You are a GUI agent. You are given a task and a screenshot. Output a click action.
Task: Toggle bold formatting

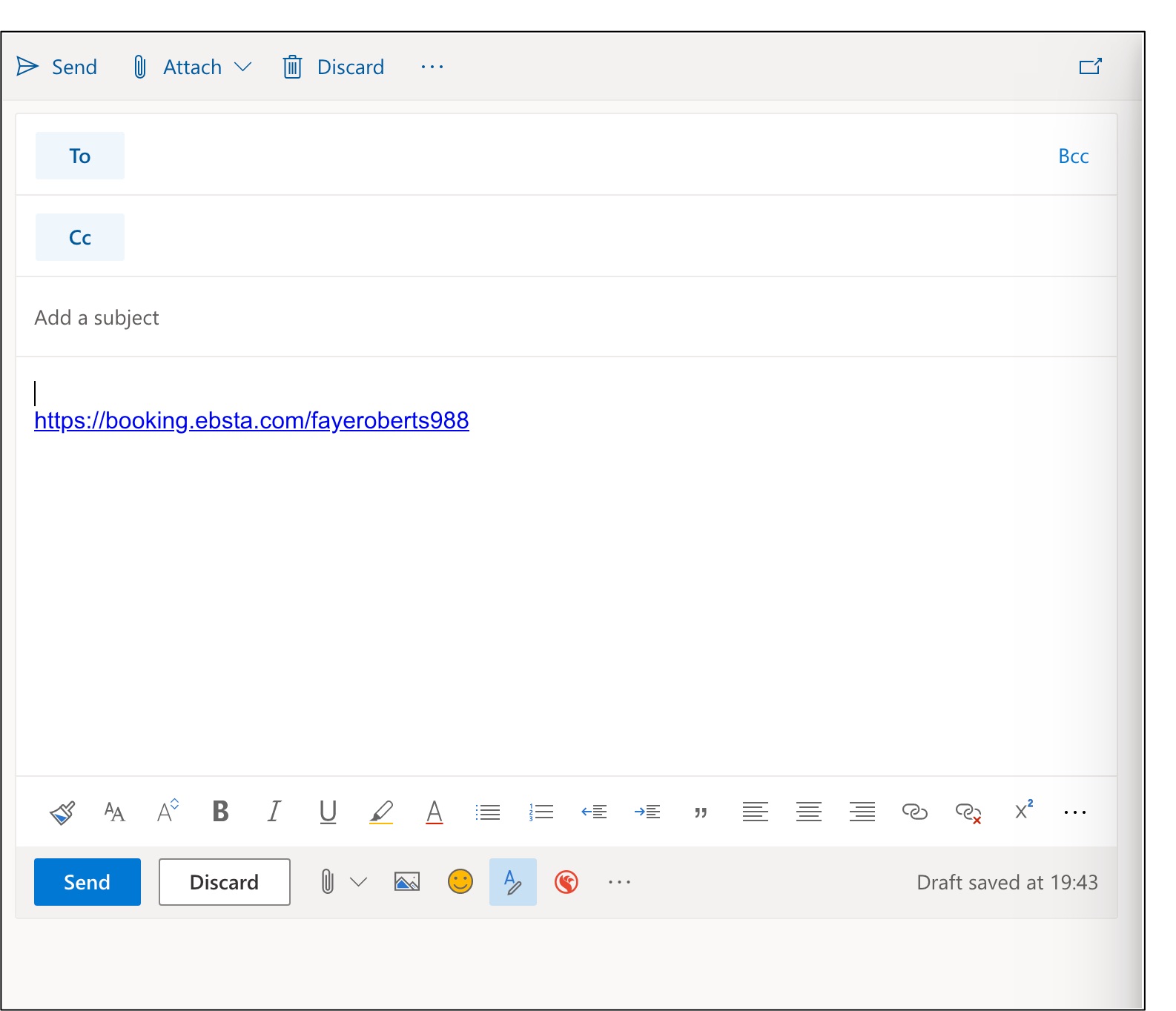[x=220, y=812]
